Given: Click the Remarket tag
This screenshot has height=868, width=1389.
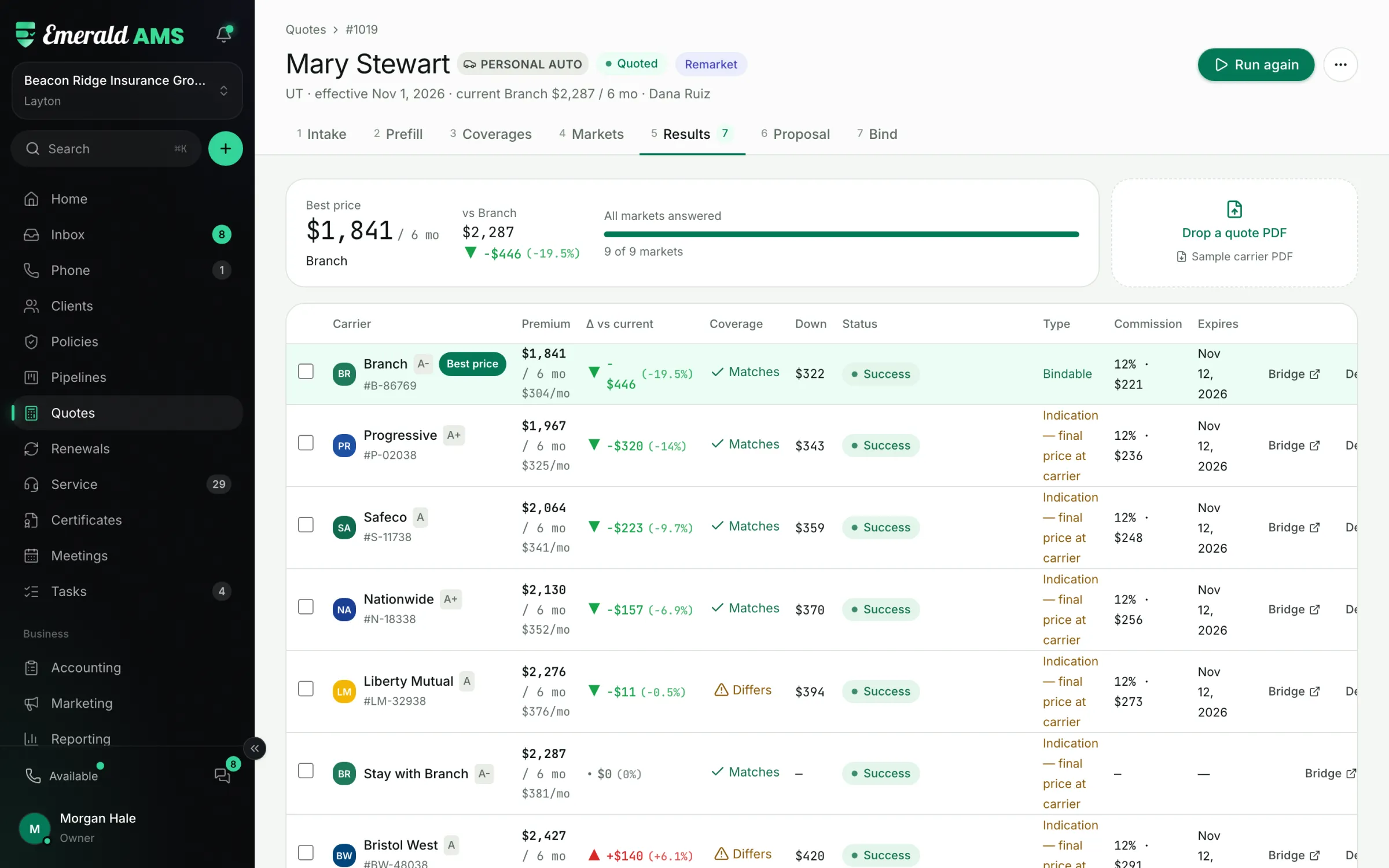Looking at the screenshot, I should [x=711, y=64].
